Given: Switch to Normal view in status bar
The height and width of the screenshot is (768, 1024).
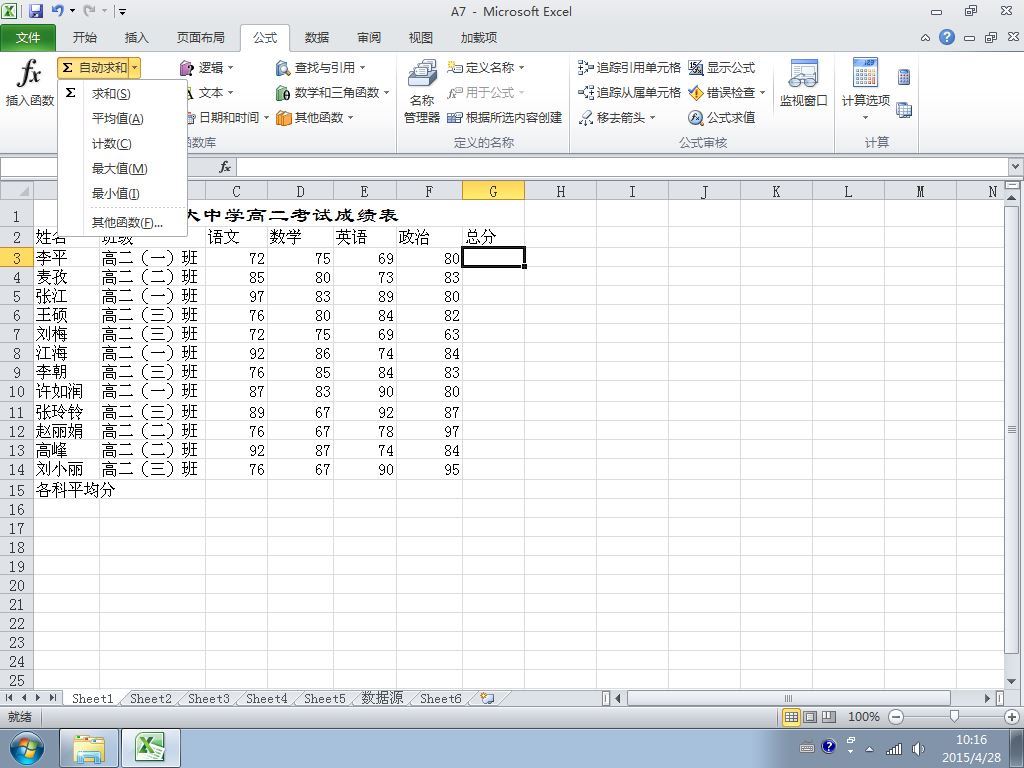Looking at the screenshot, I should coord(791,717).
